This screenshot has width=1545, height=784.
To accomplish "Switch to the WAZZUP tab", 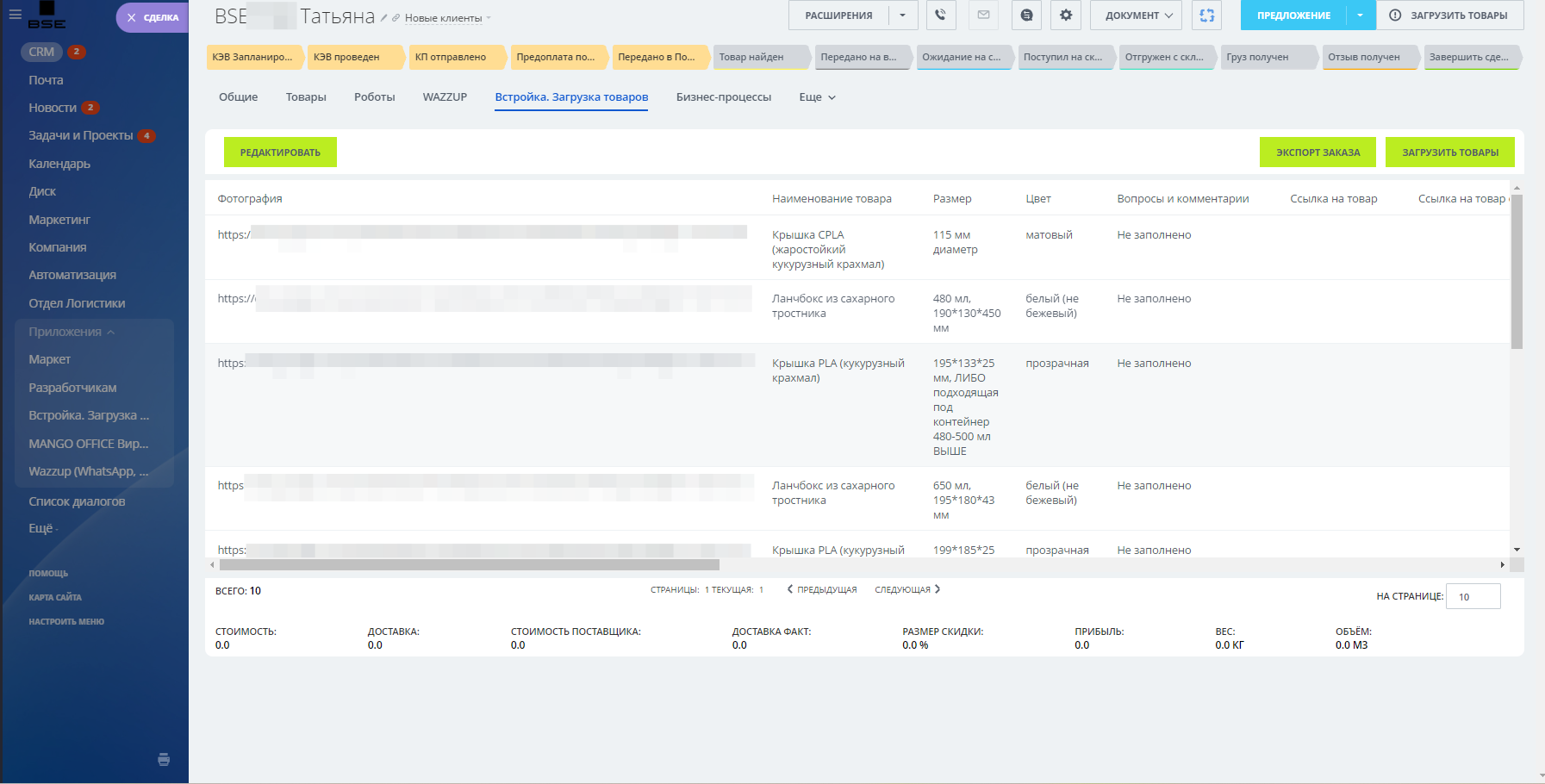I will (445, 97).
